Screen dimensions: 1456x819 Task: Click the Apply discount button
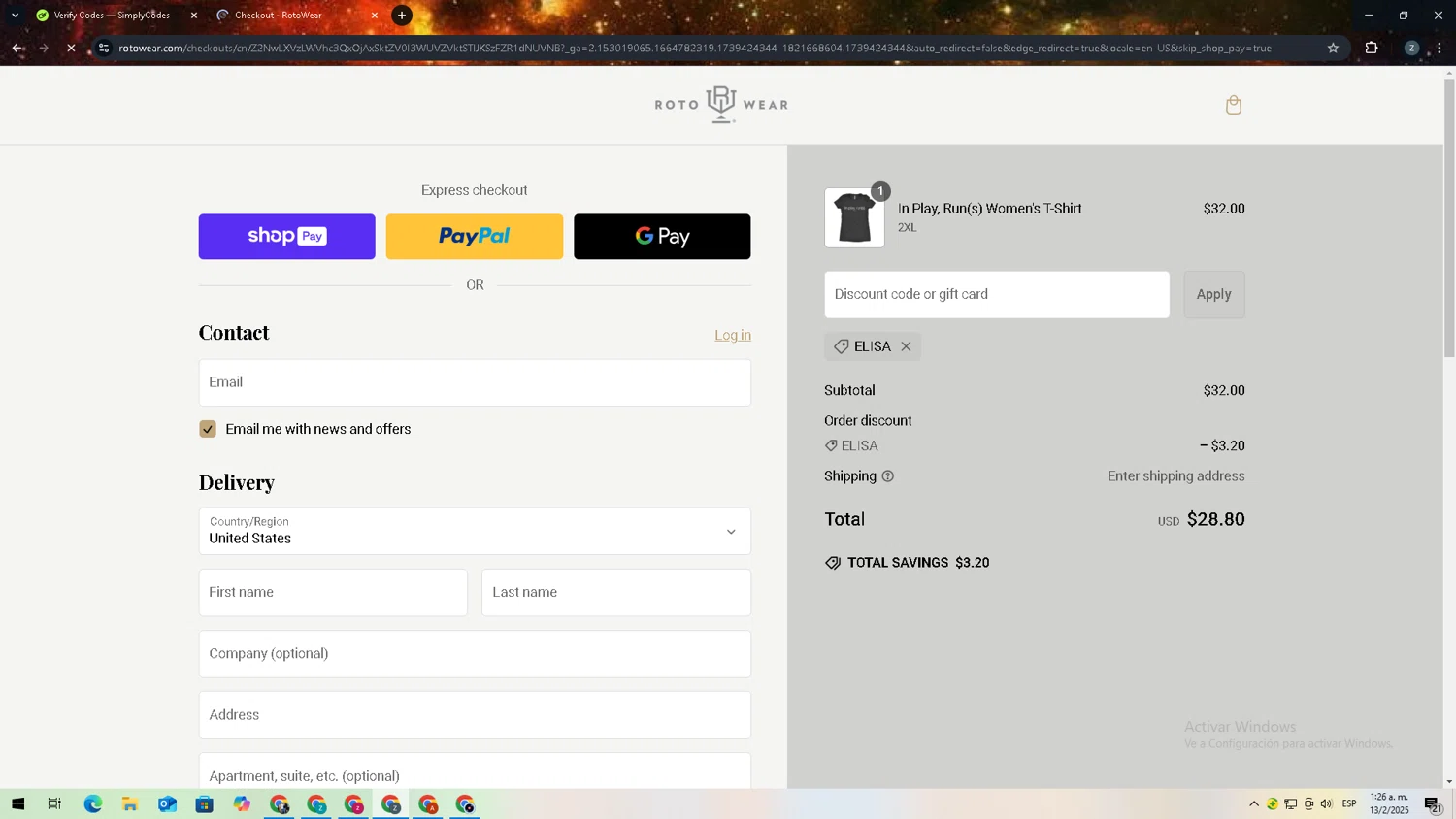pos(1213,294)
